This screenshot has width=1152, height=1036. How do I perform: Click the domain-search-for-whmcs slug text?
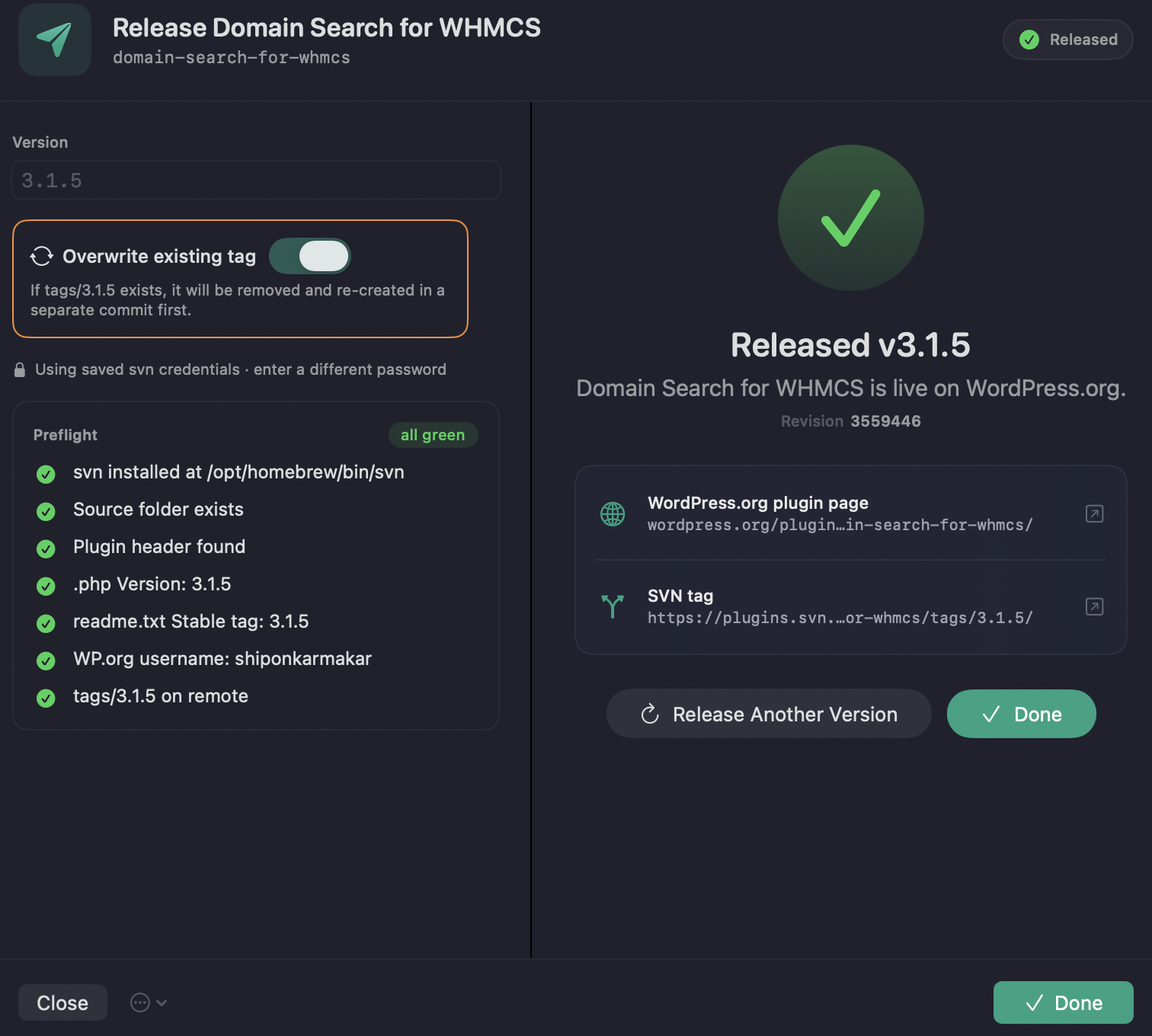[232, 58]
